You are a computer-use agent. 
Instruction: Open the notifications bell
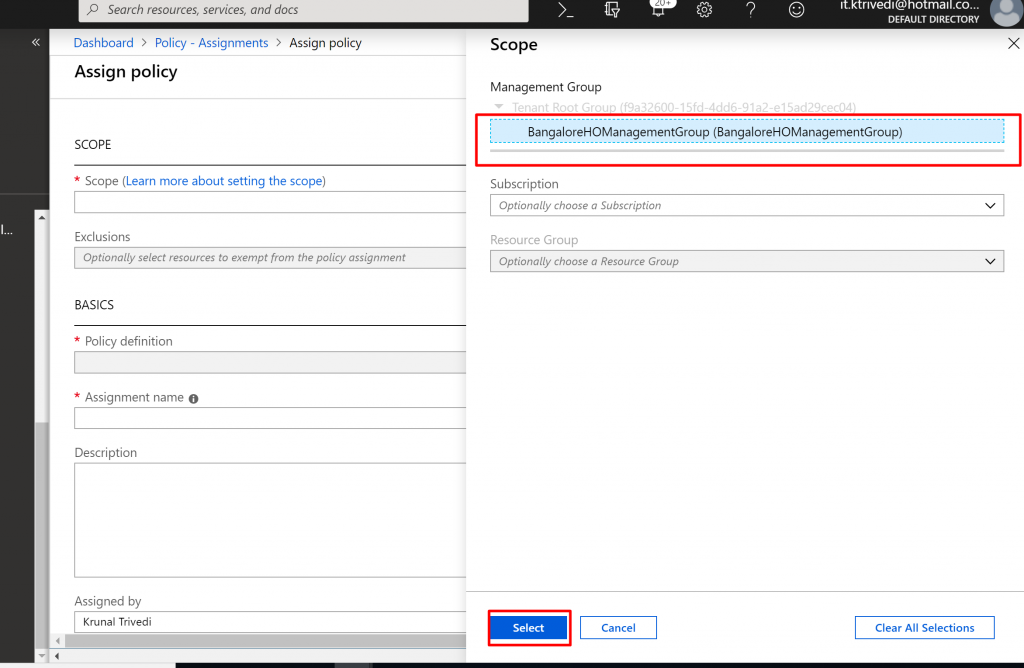coord(659,10)
